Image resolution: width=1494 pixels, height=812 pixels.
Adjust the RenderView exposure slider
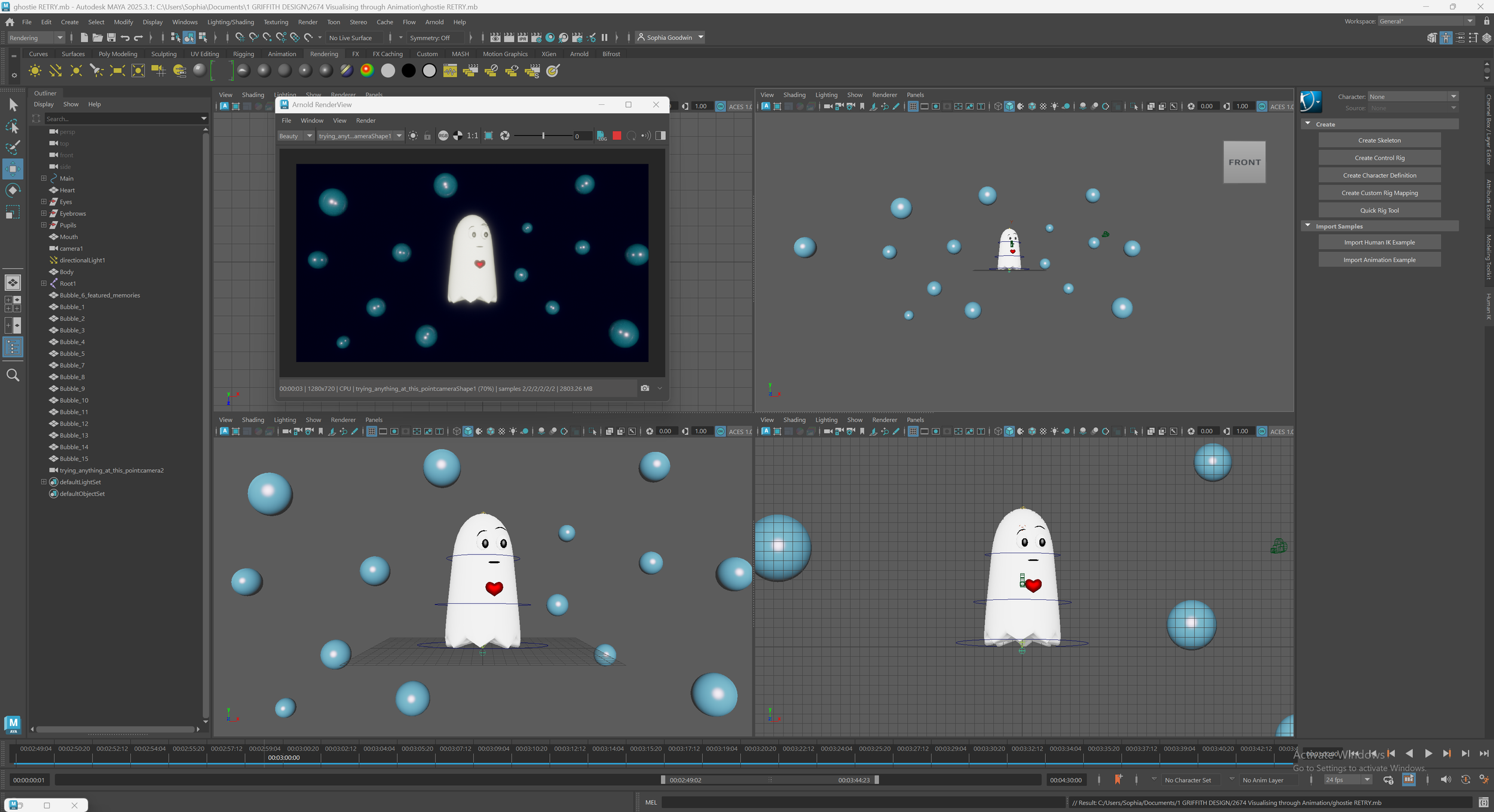point(543,136)
